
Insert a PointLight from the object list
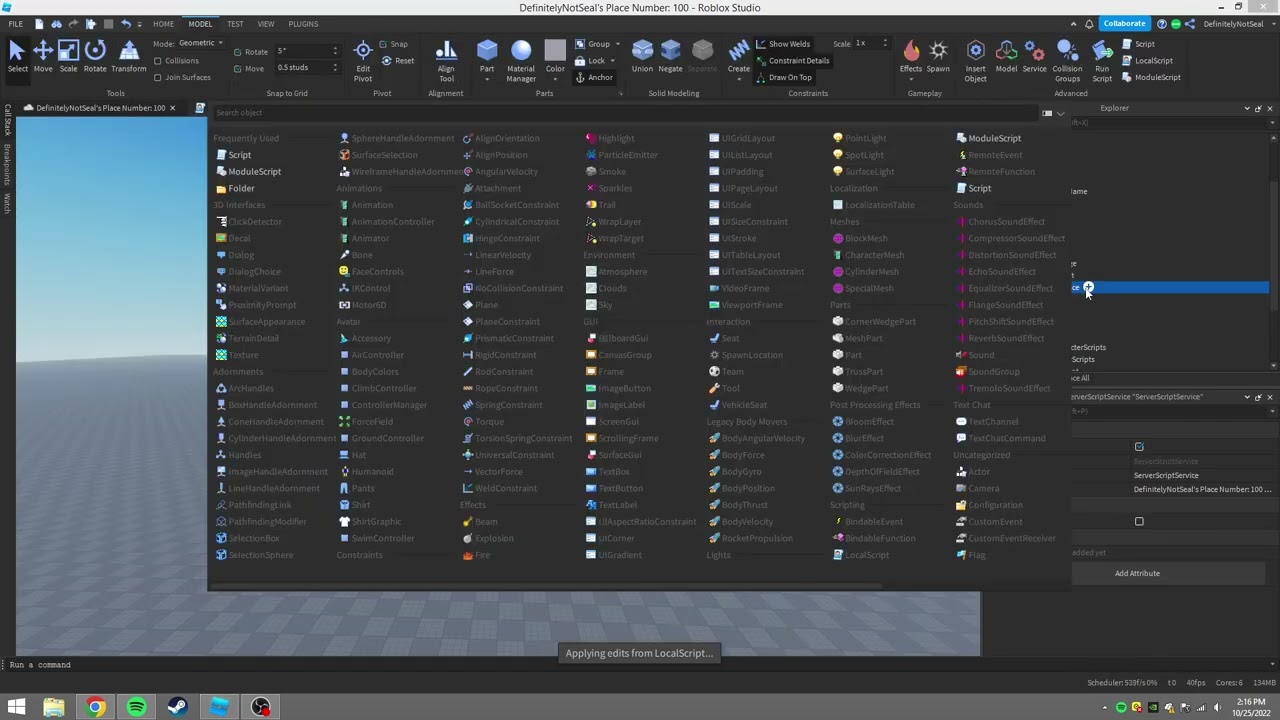(x=859, y=138)
